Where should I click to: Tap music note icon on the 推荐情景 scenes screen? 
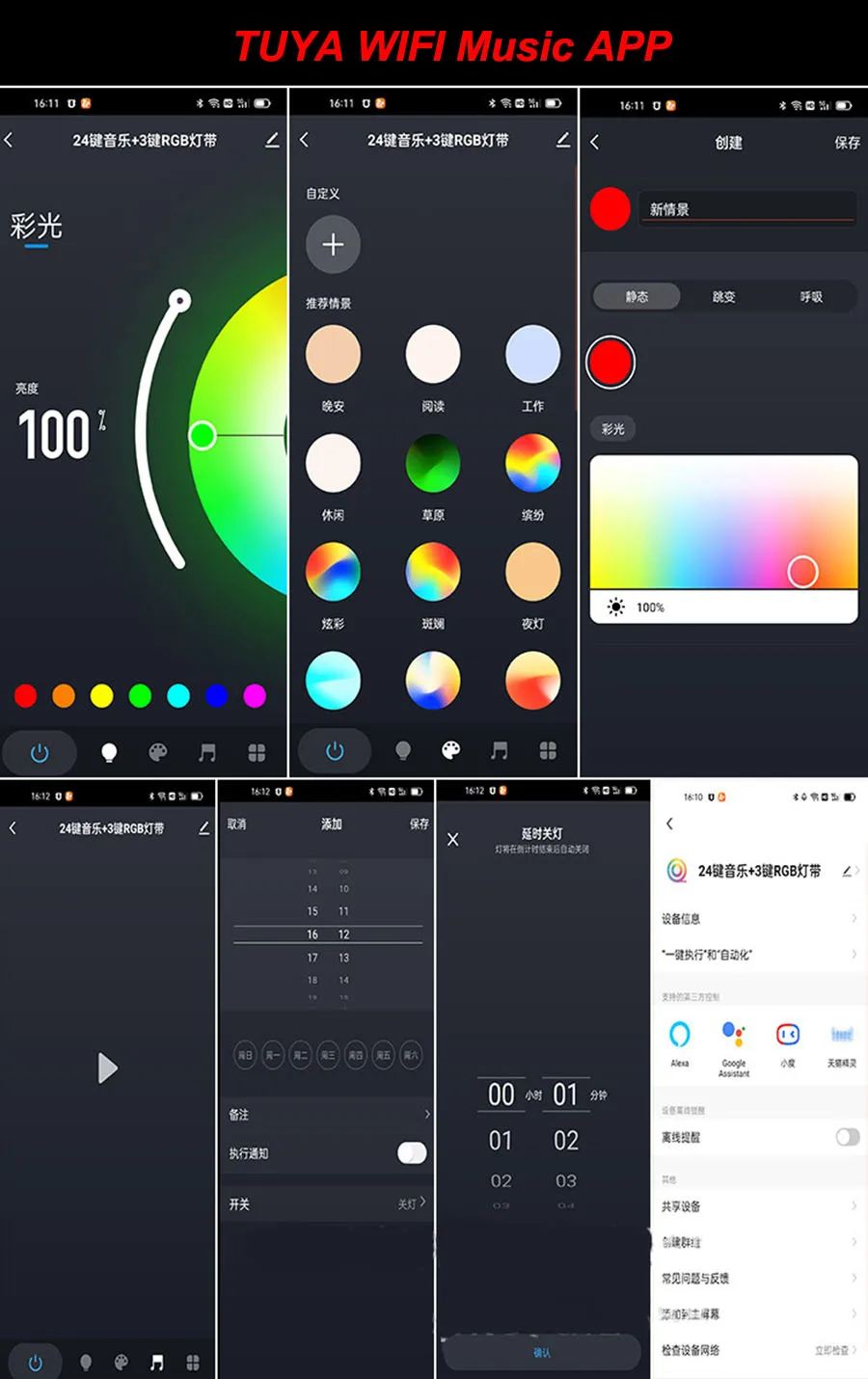click(499, 750)
